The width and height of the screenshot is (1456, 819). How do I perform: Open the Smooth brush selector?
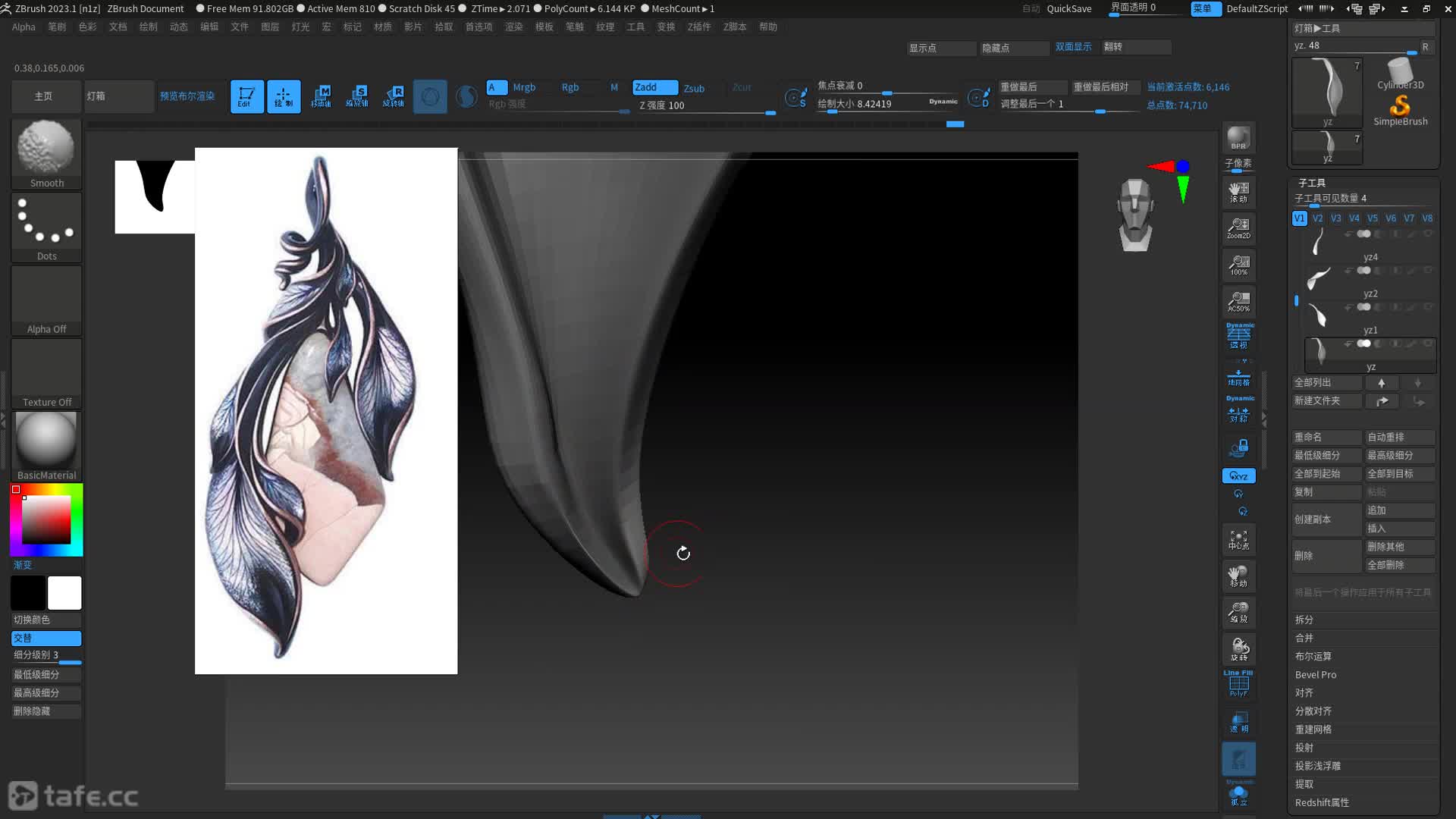(x=46, y=153)
